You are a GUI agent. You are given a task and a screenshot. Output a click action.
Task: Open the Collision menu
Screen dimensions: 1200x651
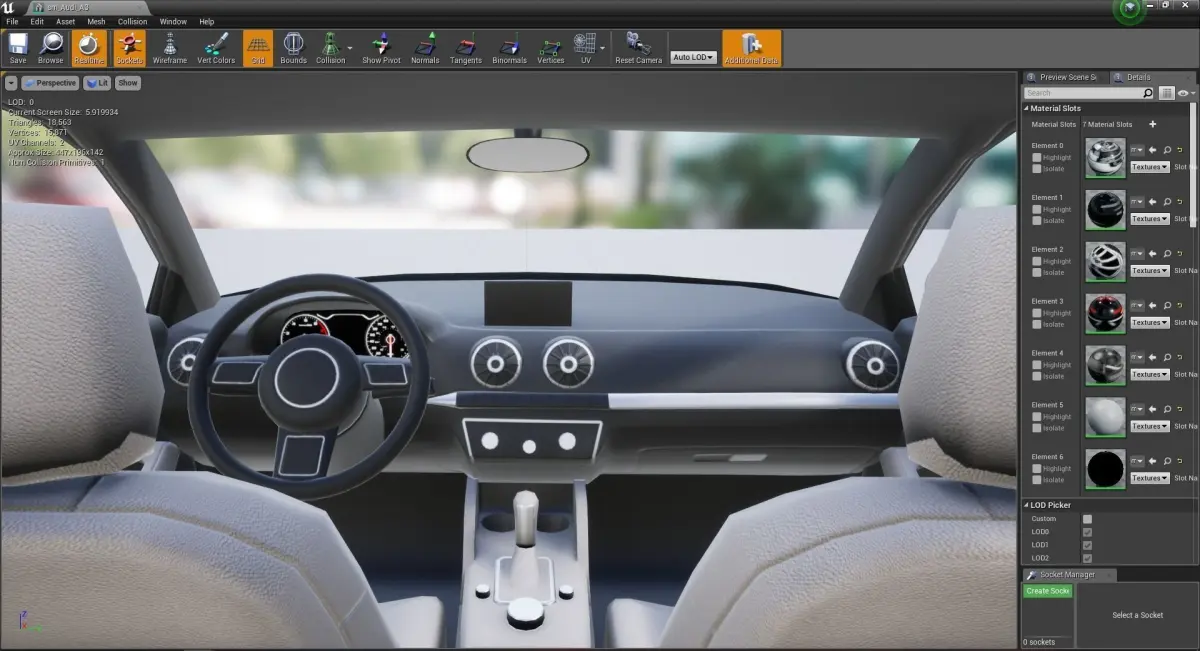tap(132, 21)
